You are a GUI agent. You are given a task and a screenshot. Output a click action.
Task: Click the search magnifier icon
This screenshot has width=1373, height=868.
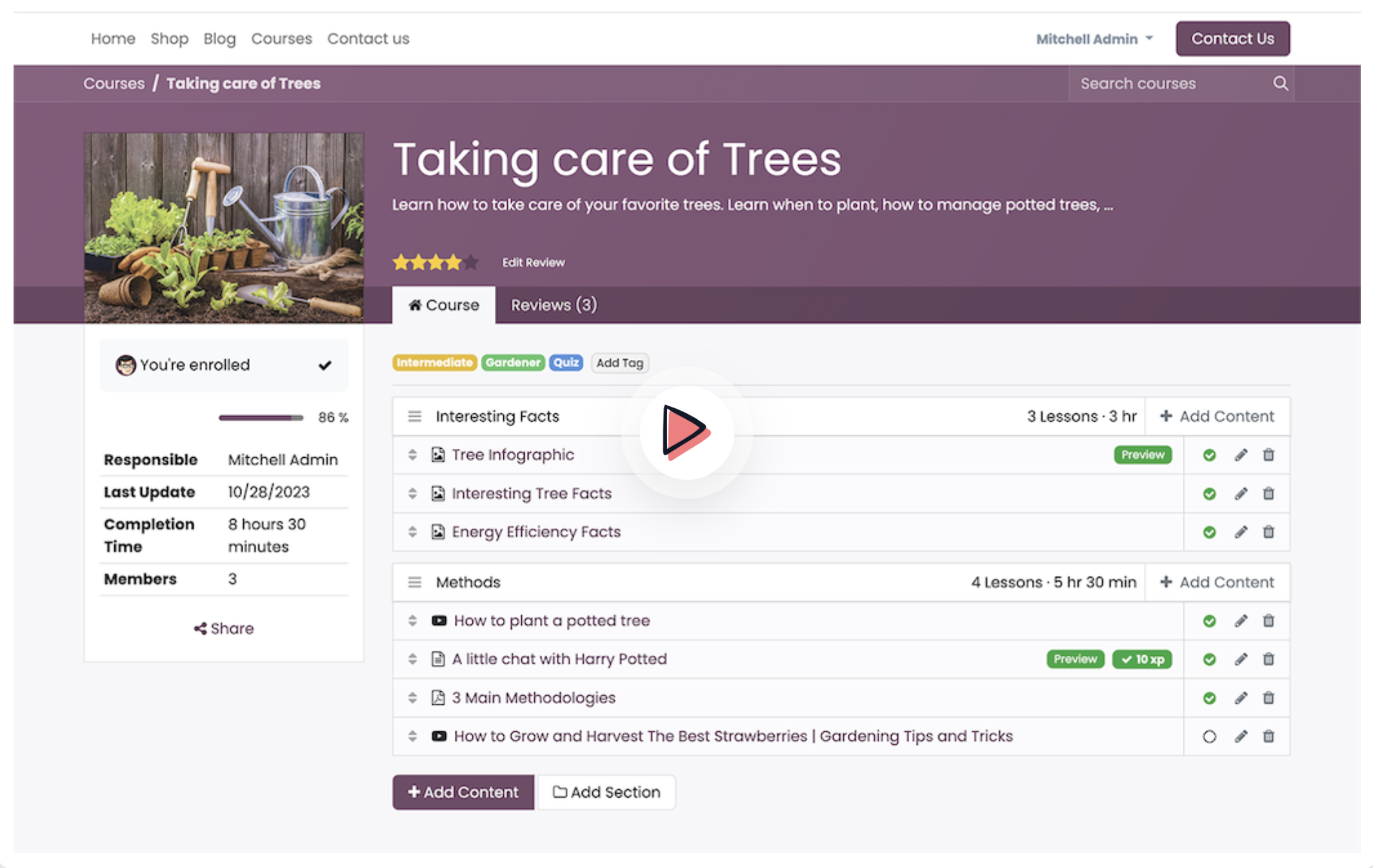pos(1280,83)
